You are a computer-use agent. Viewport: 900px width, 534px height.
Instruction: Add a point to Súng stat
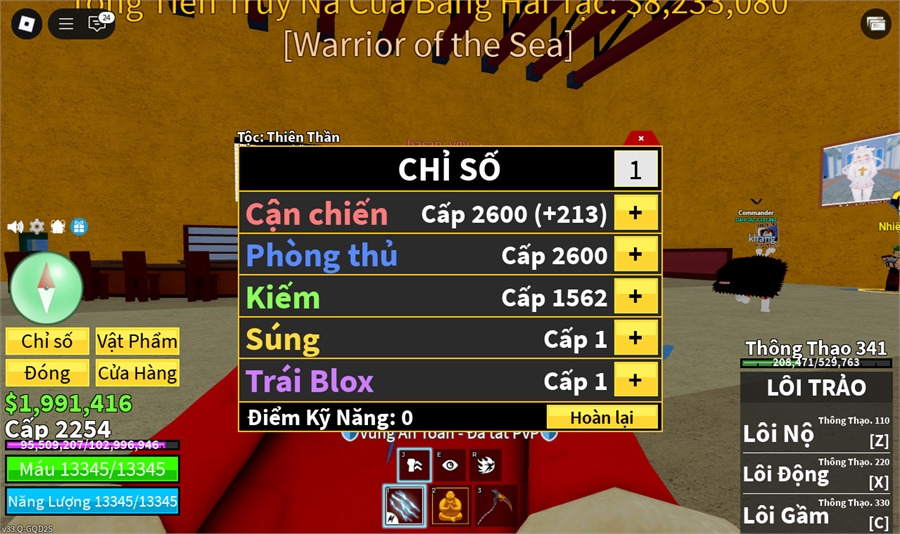pos(635,338)
